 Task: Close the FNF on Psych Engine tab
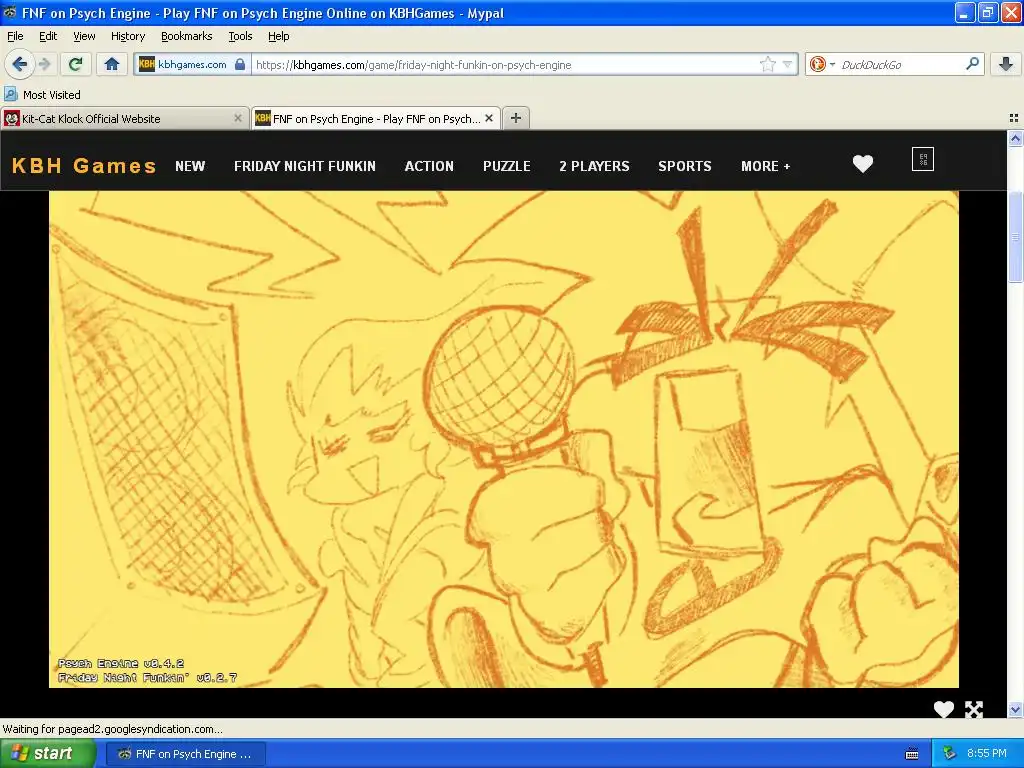point(489,118)
